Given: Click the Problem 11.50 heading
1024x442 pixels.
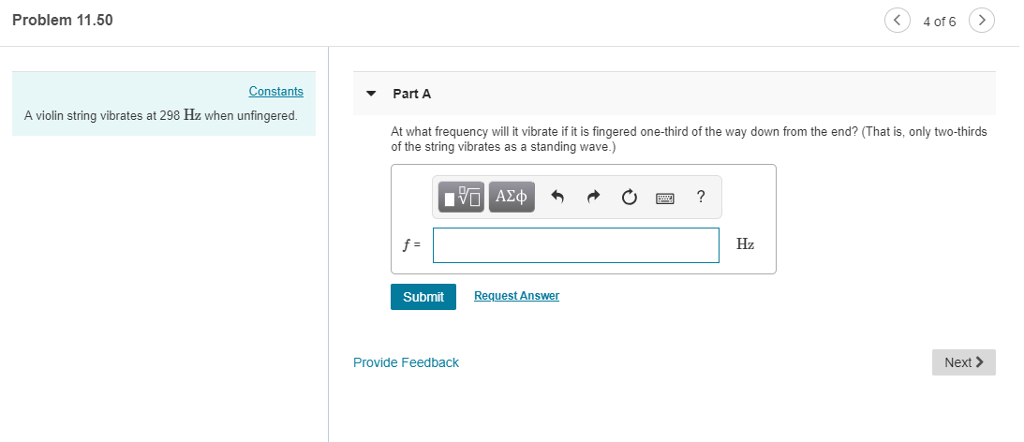Looking at the screenshot, I should [63, 20].
